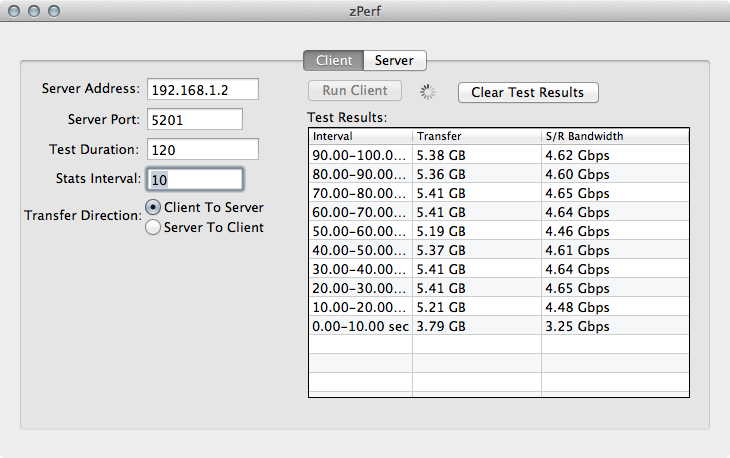Select the 0.00-10.00 sec result row
This screenshot has width=730, height=458.
click(x=360, y=326)
